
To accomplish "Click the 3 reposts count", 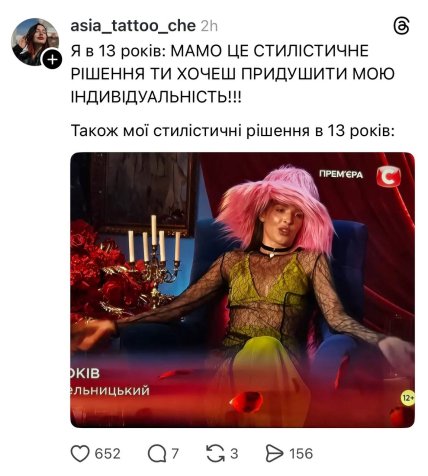I will (x=234, y=454).
